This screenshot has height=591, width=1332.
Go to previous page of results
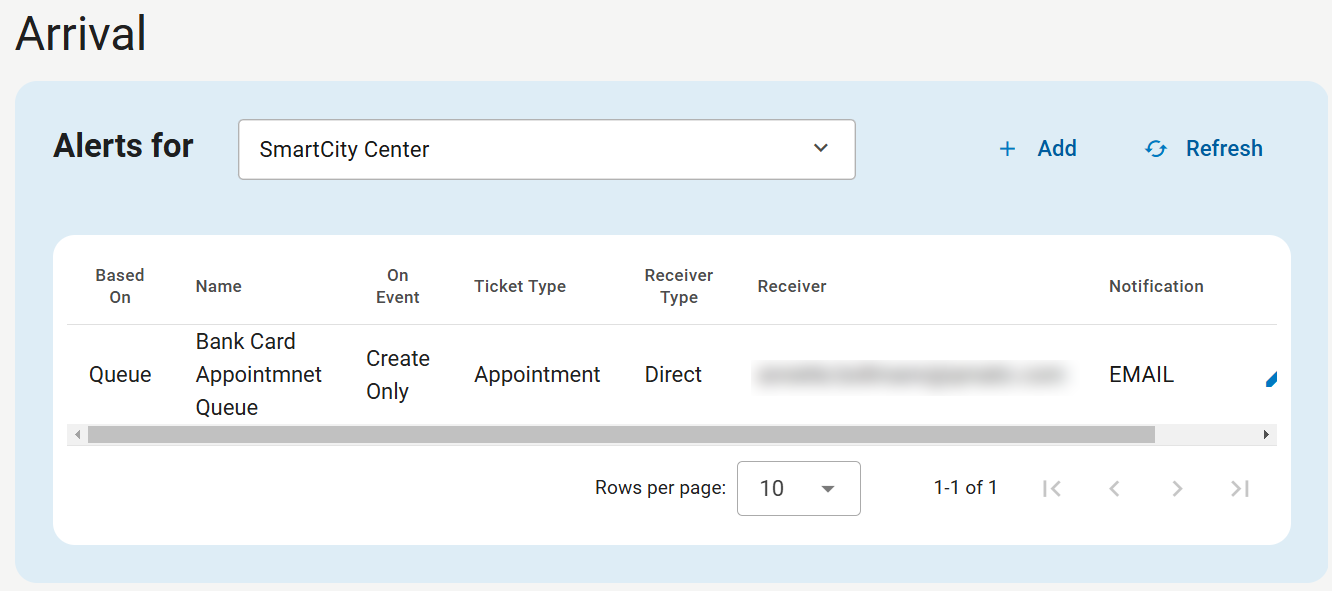click(1114, 488)
